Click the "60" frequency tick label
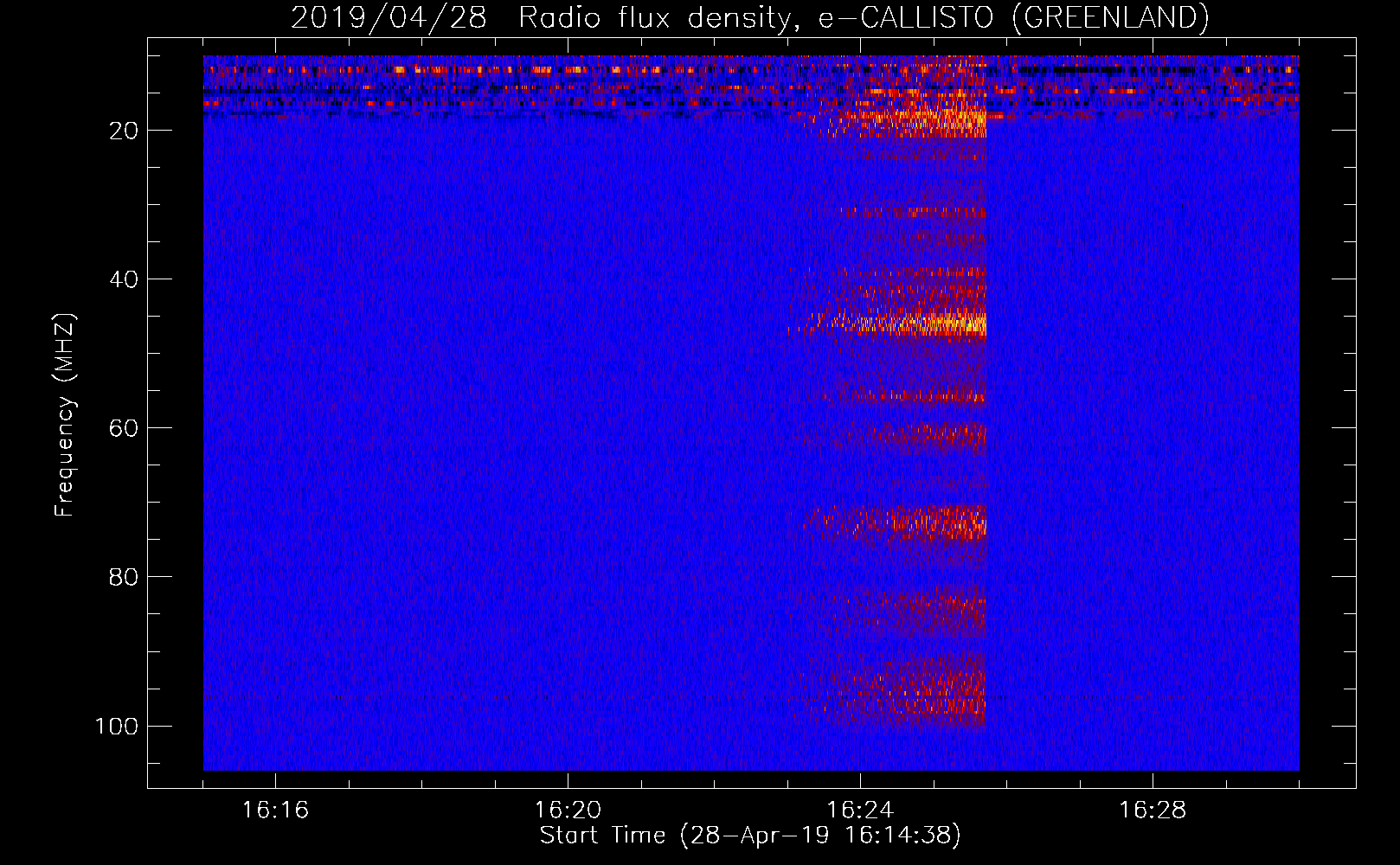The image size is (1400, 865). [x=125, y=428]
